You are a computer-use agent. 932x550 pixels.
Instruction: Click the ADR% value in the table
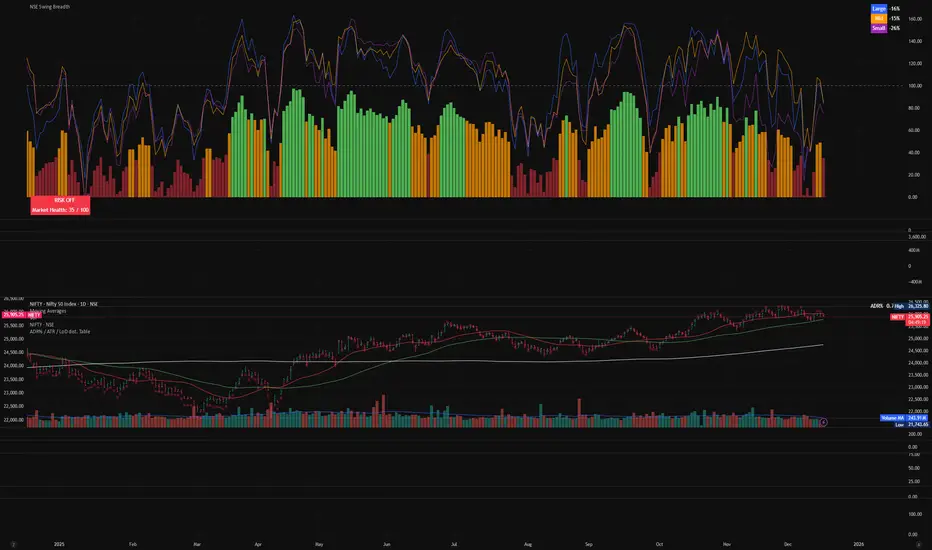(x=890, y=306)
